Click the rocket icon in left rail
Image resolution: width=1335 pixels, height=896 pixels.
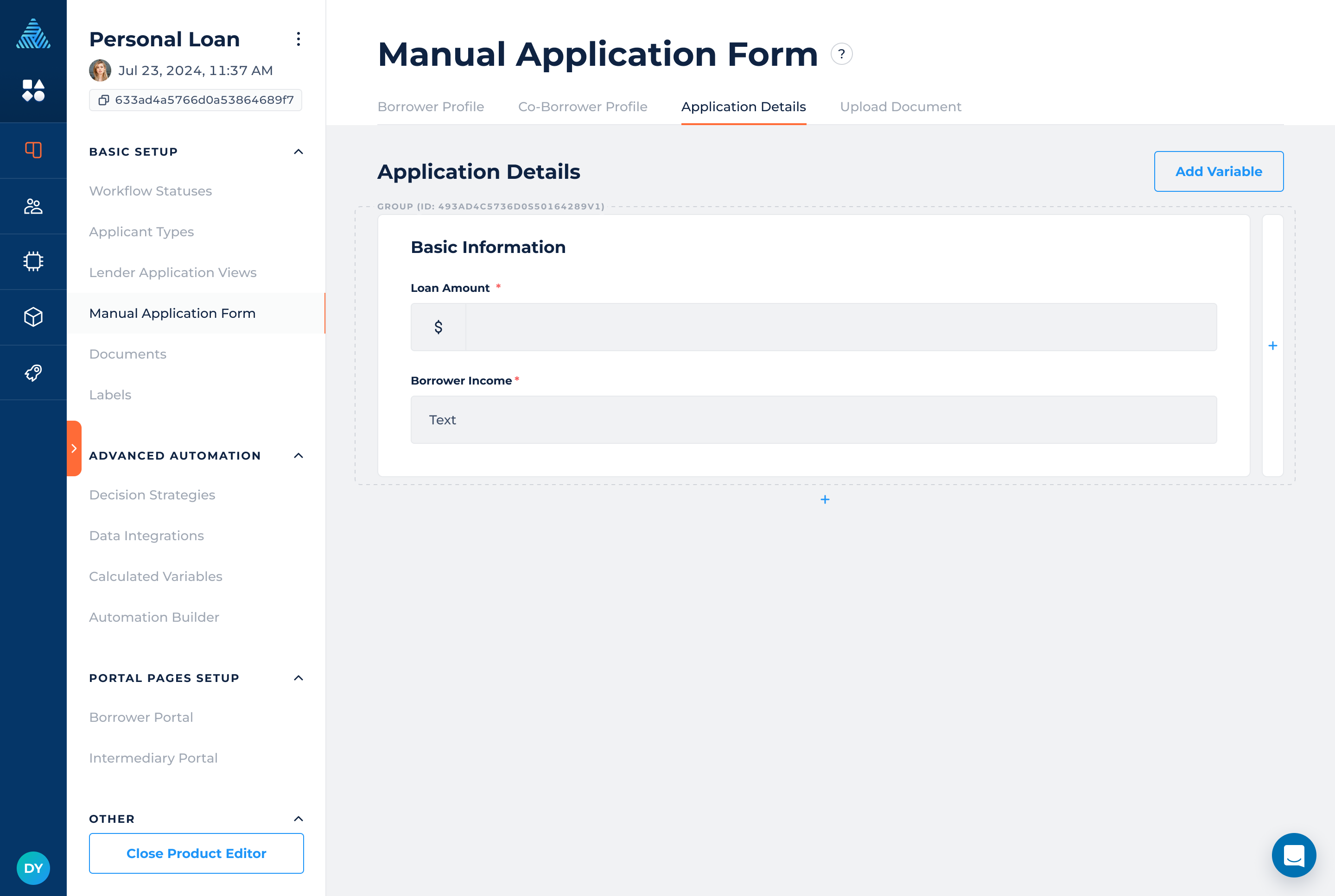coord(33,372)
